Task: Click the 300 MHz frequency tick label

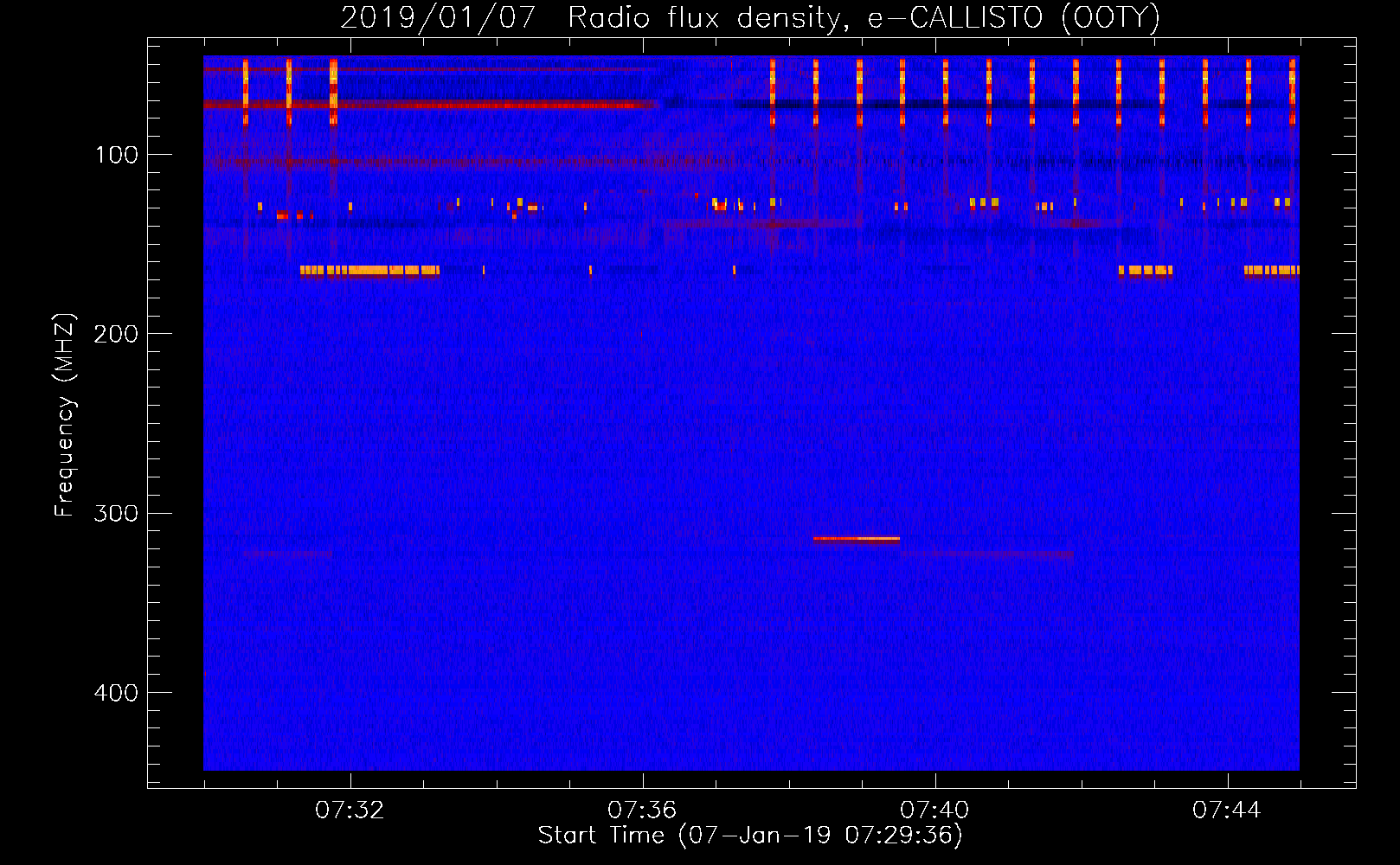Action: click(x=116, y=513)
